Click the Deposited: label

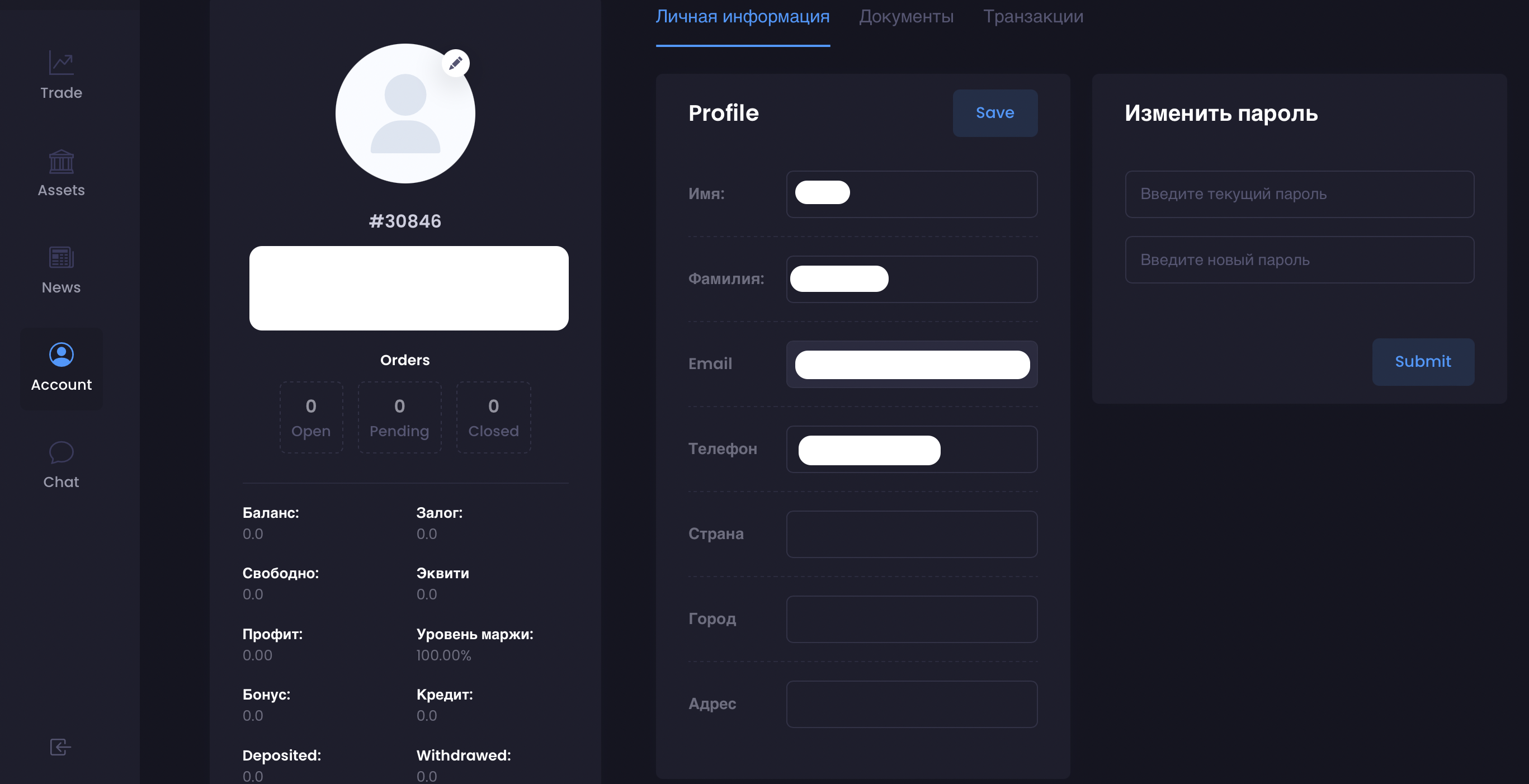click(281, 755)
